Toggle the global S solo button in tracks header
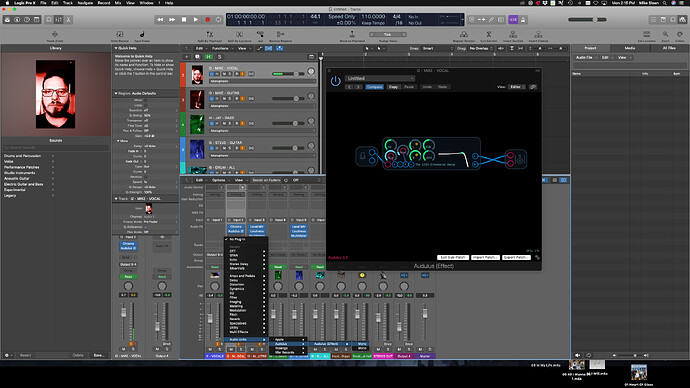Image resolution: width=690 pixels, height=388 pixels. 219,57
